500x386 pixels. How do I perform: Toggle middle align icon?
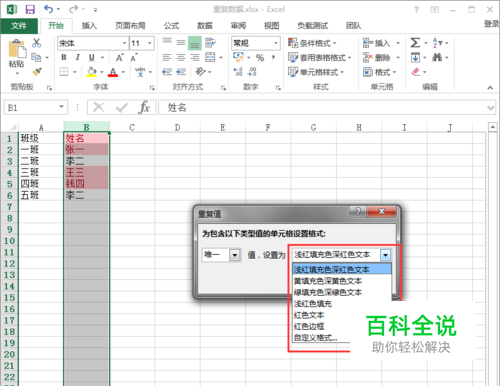tap(181, 43)
